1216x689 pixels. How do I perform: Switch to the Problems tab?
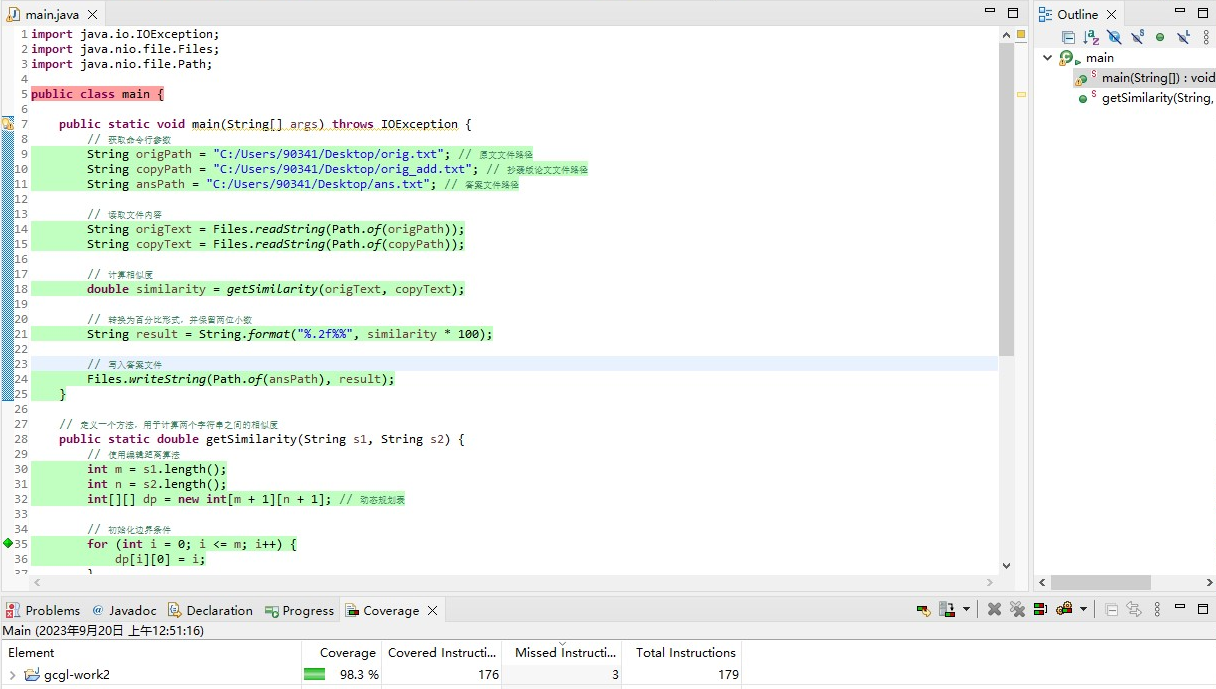tap(43, 610)
